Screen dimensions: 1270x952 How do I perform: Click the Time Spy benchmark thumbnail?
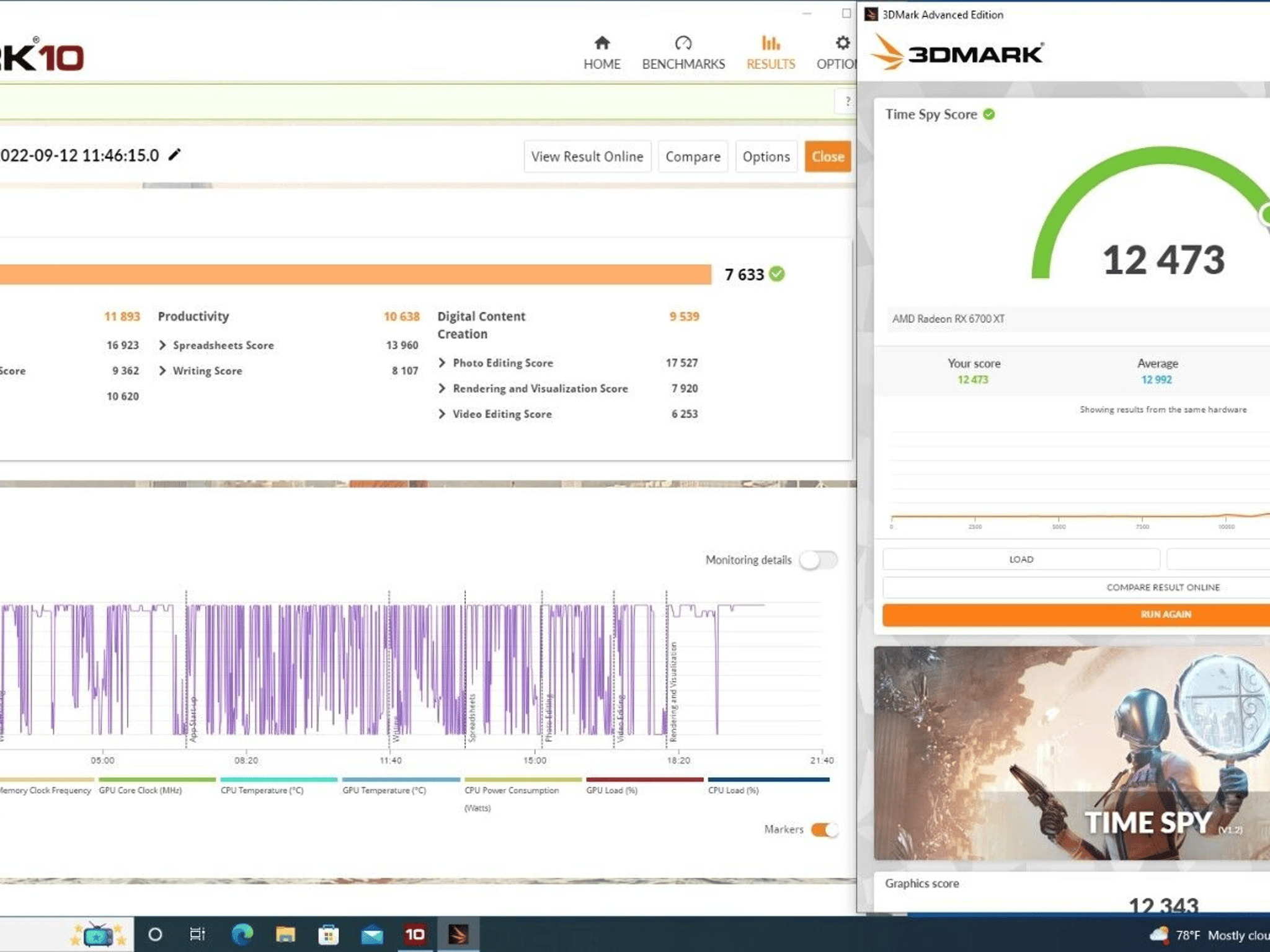pos(1072,752)
